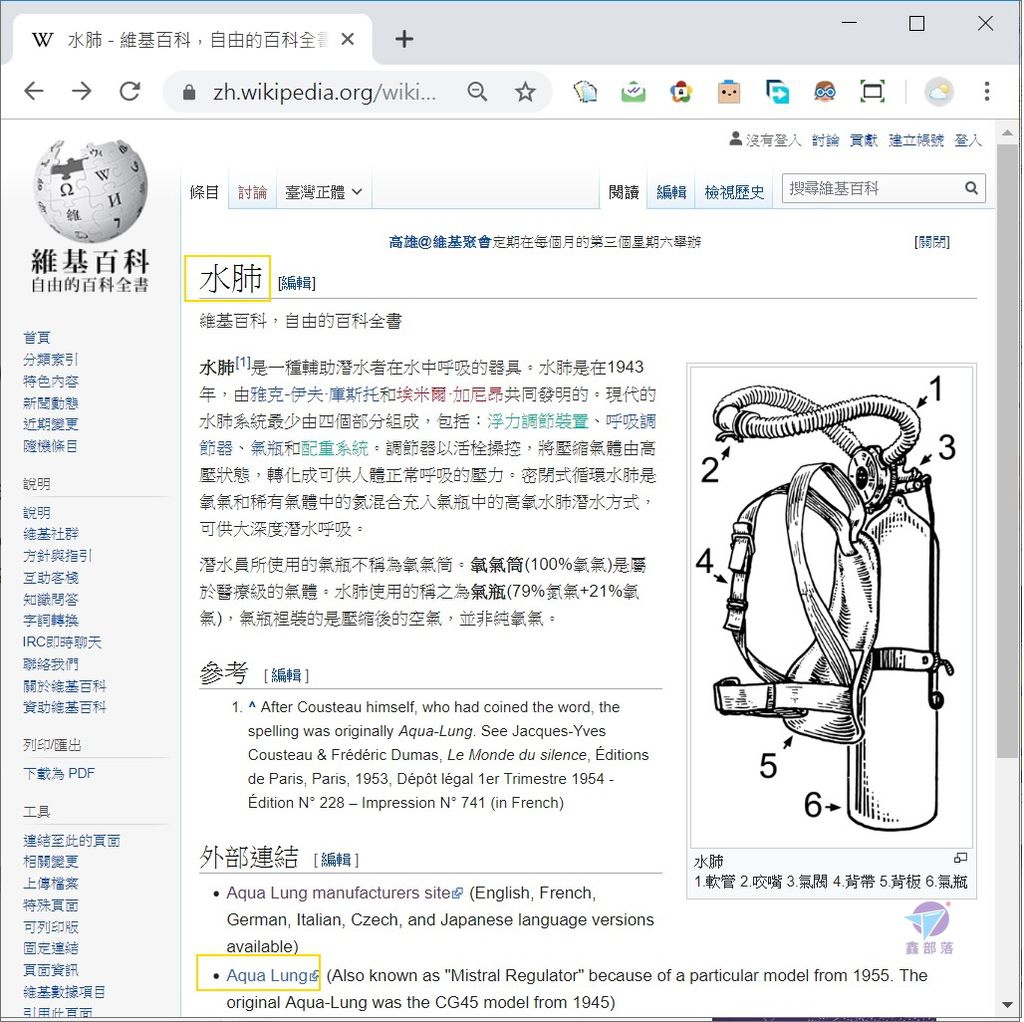Follow the 浮力調節裝置 link
The width and height of the screenshot is (1024, 1022).
tap(537, 421)
